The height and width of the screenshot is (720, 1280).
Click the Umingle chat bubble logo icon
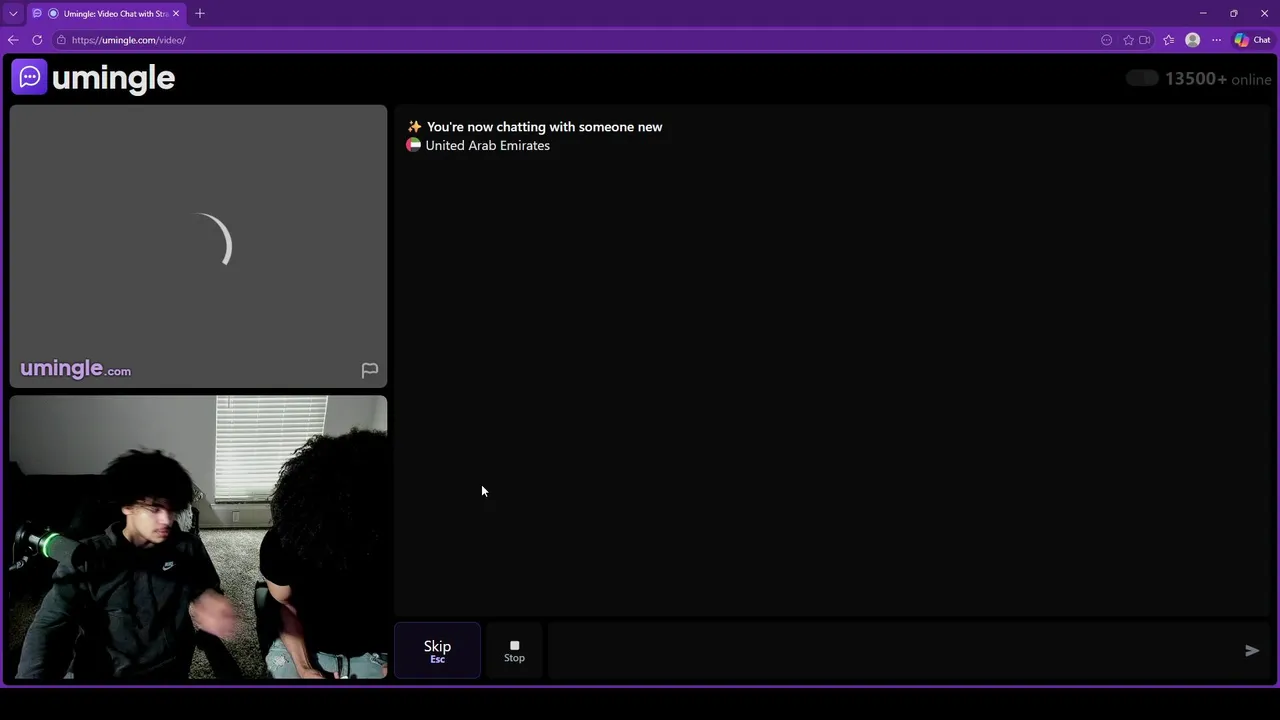(29, 77)
